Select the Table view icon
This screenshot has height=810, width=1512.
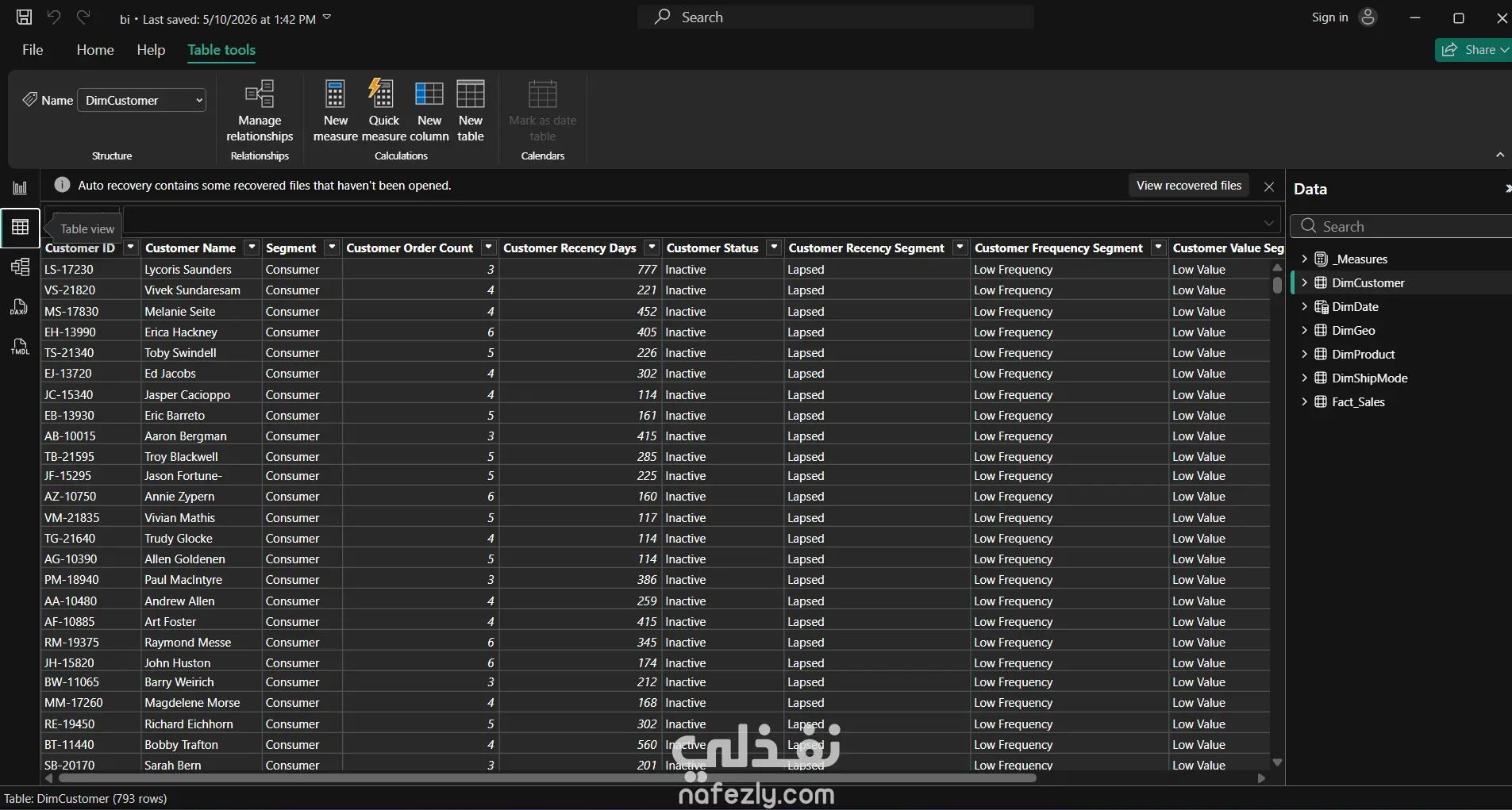click(20, 228)
